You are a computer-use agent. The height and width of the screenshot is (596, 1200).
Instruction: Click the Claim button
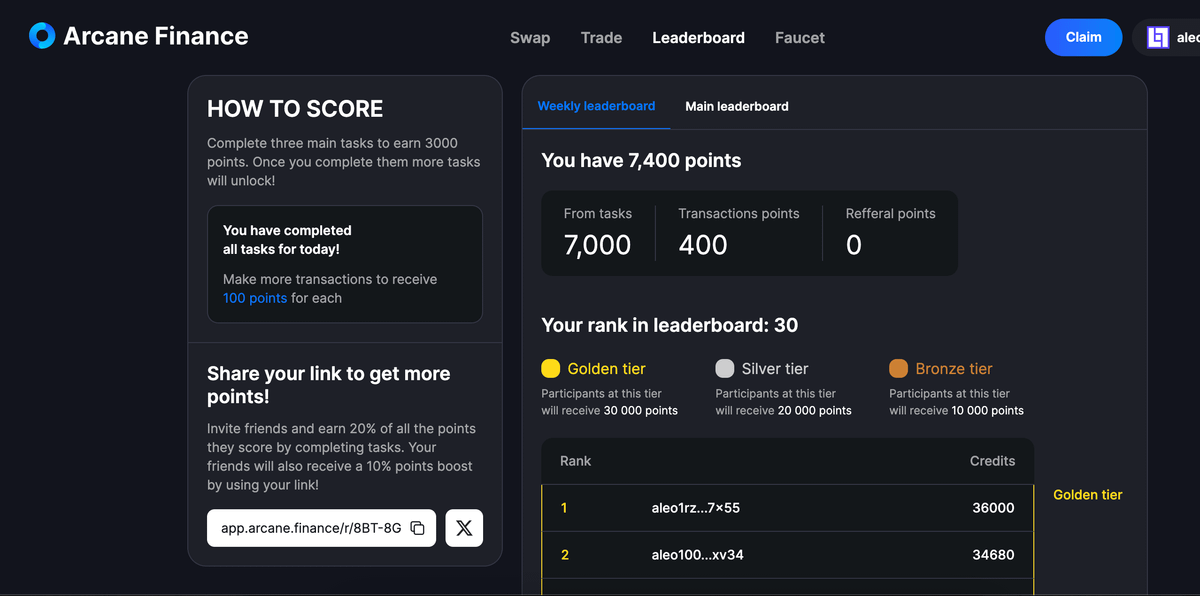point(1084,37)
